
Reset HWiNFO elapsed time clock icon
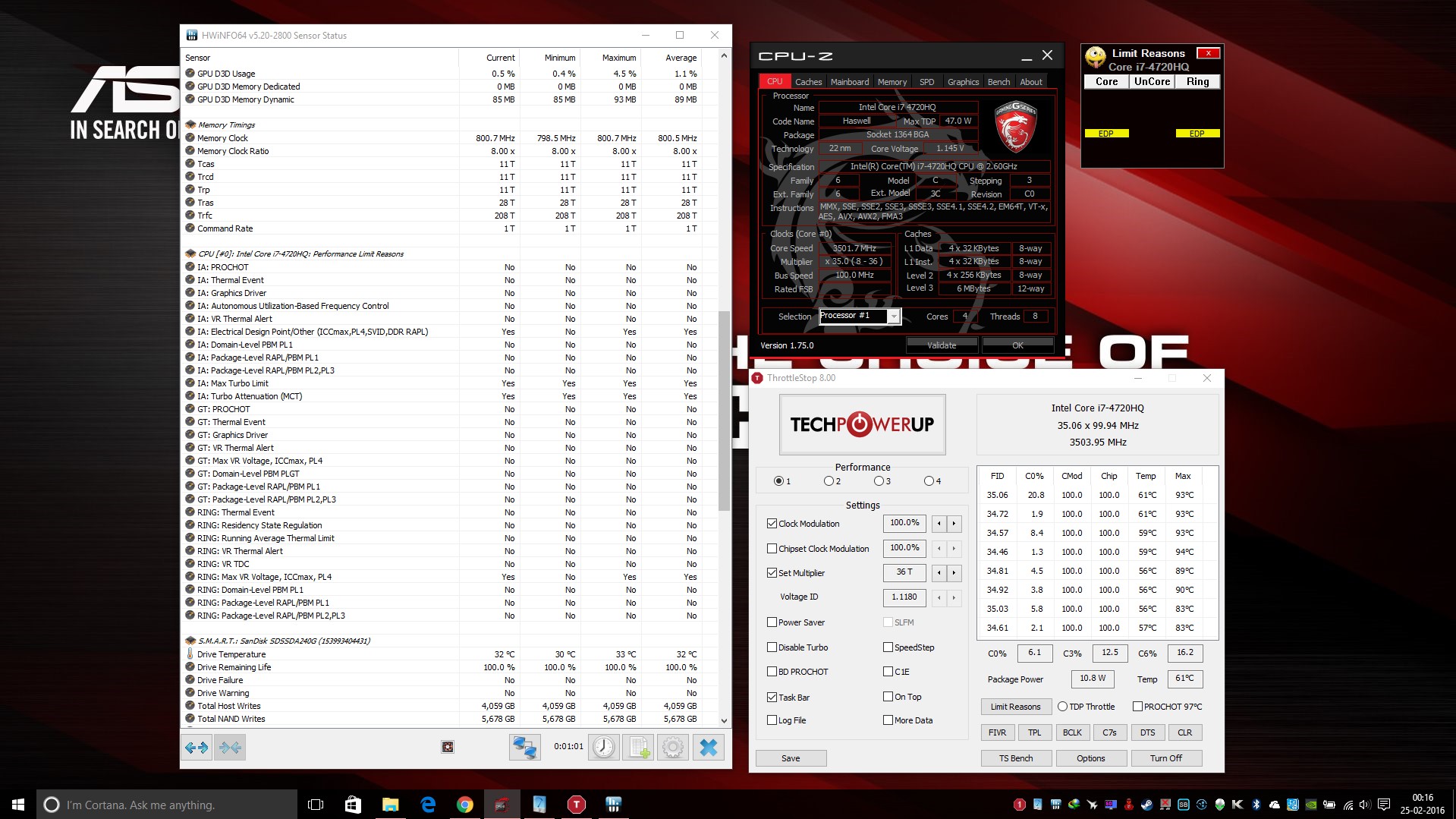pos(604,748)
